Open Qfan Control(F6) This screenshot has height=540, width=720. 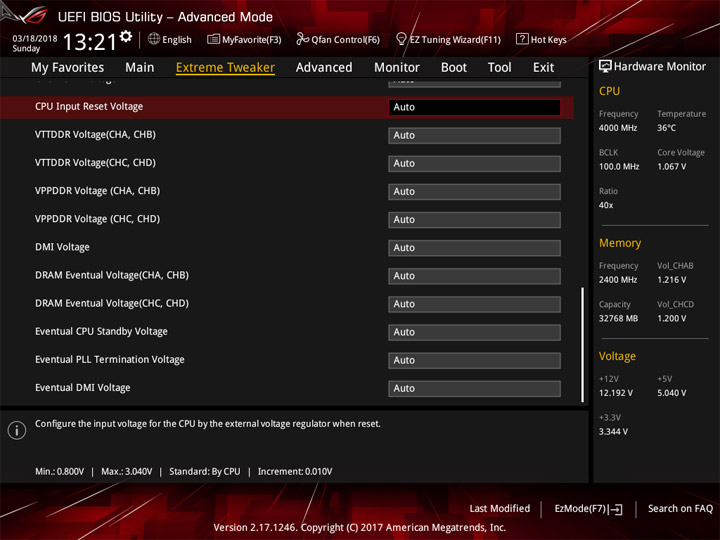tap(338, 39)
